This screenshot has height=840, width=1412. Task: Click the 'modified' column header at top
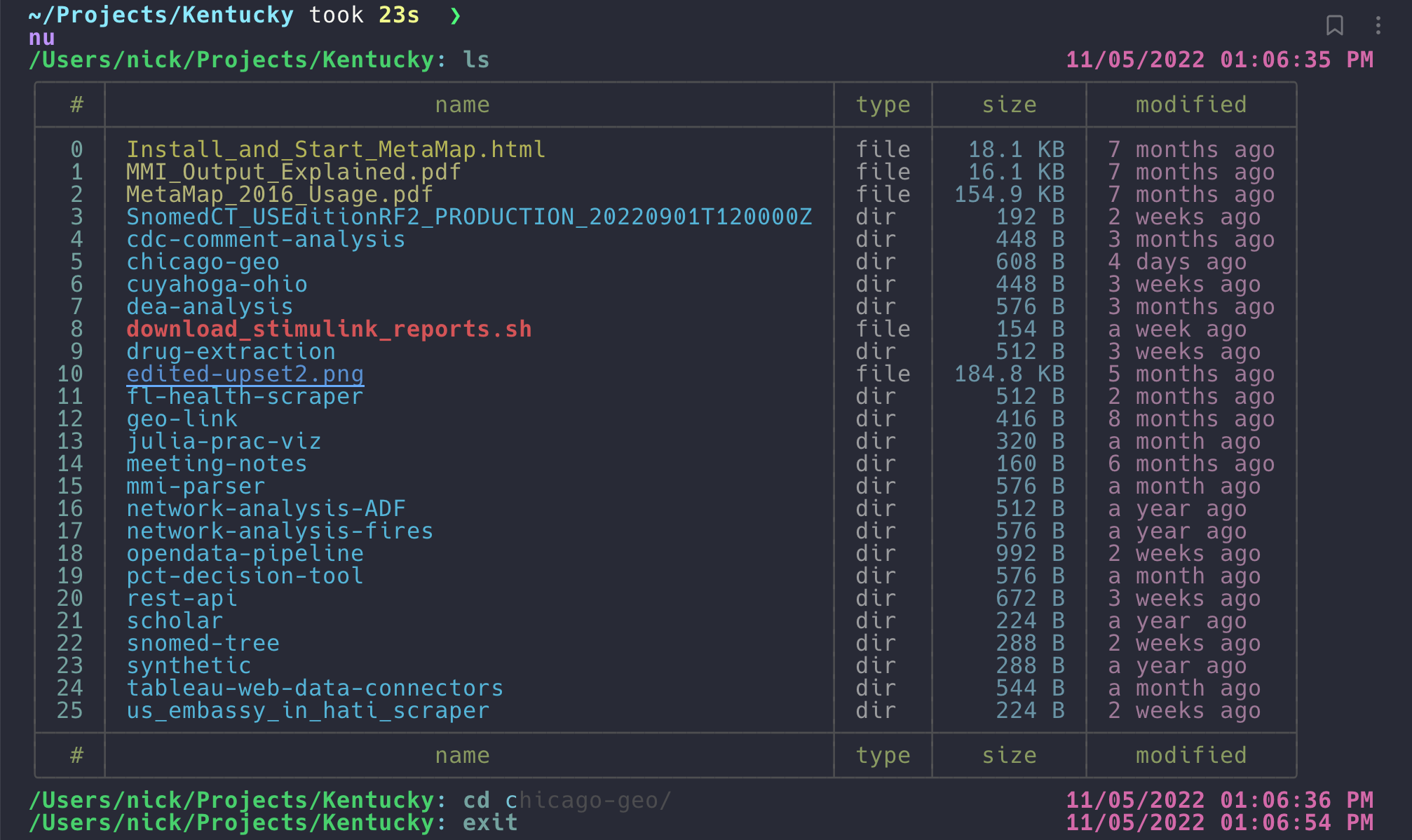pyautogui.click(x=1190, y=104)
